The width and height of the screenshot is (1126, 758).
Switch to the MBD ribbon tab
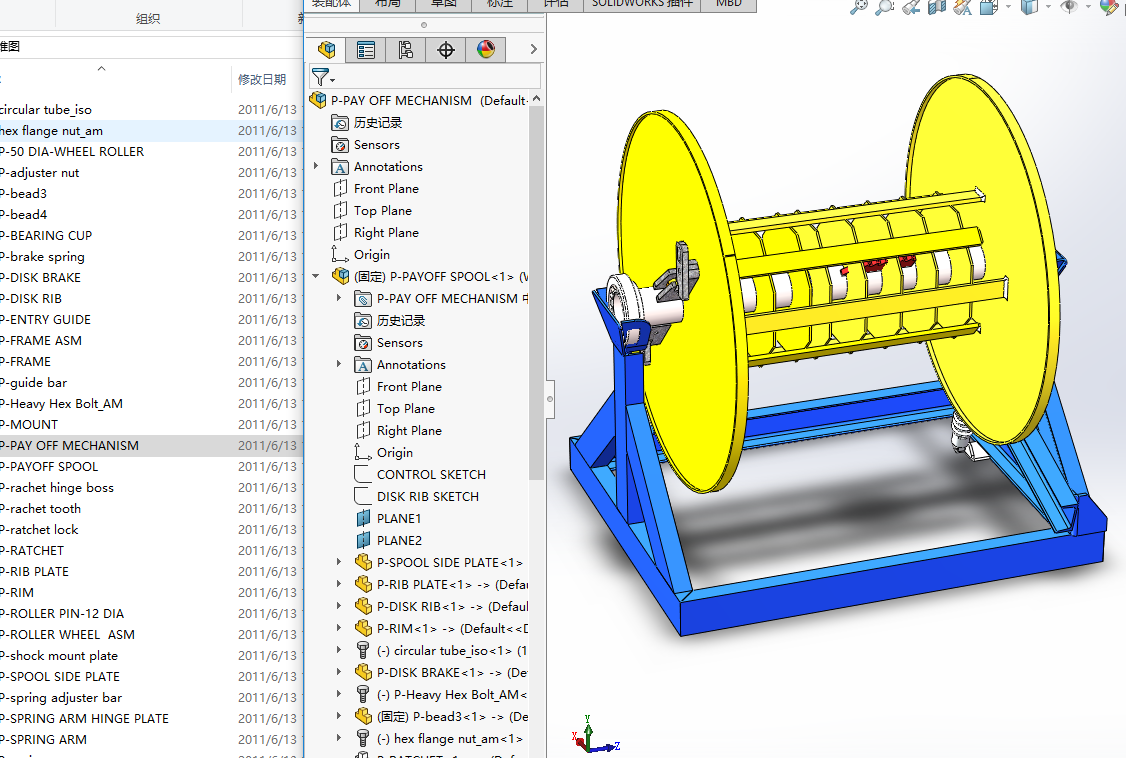click(x=729, y=4)
